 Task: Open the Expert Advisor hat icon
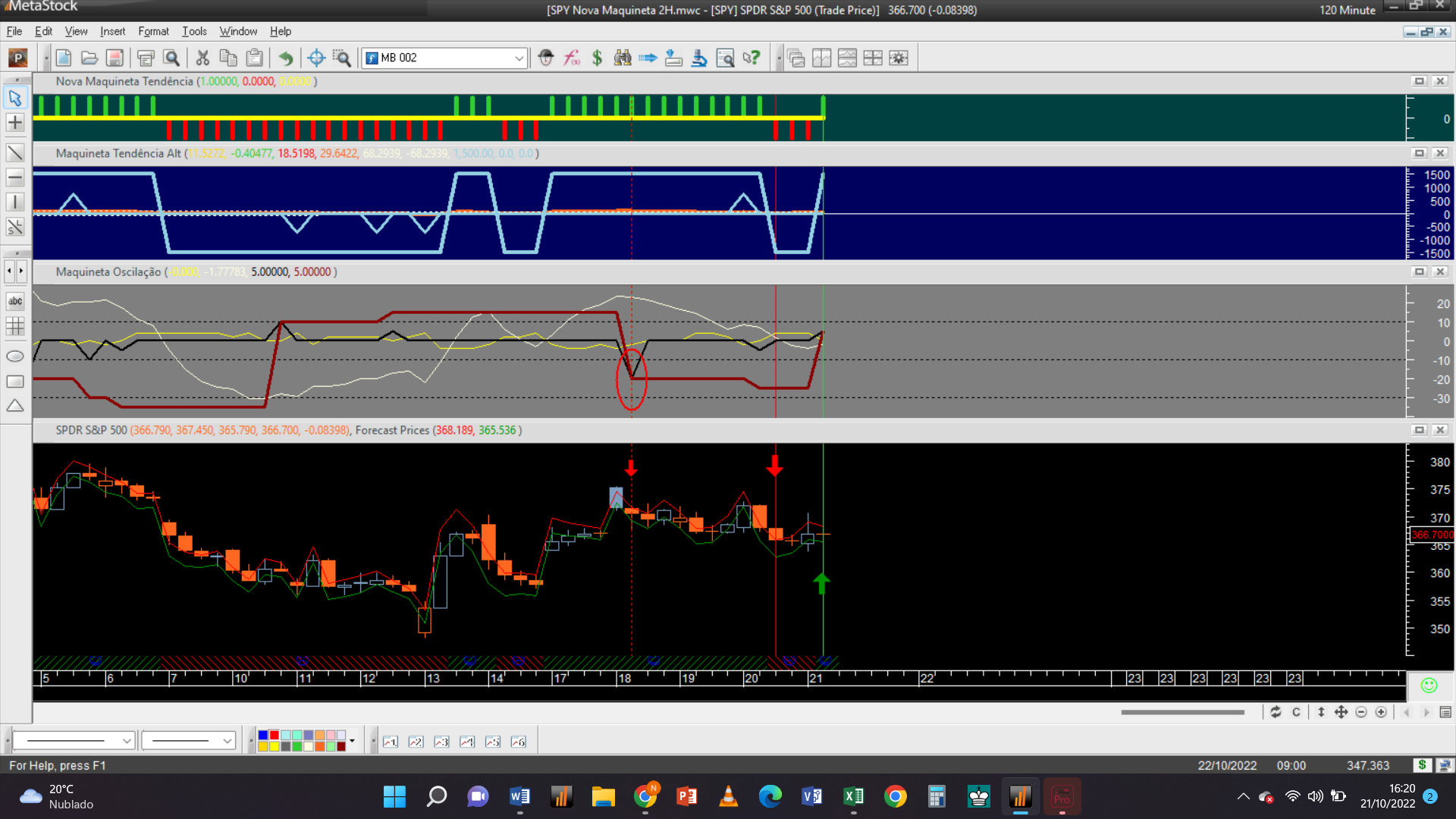546,58
